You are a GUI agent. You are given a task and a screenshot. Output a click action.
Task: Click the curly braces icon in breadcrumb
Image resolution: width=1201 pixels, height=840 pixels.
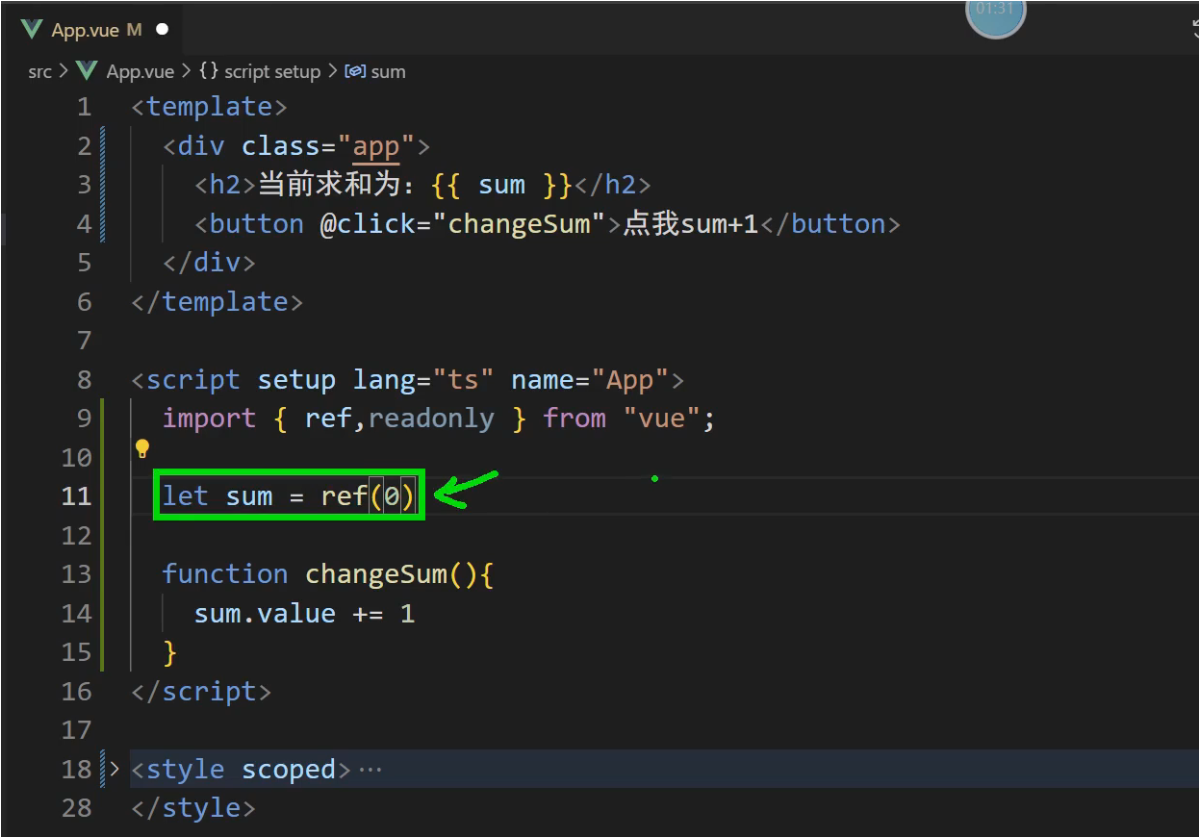point(209,72)
